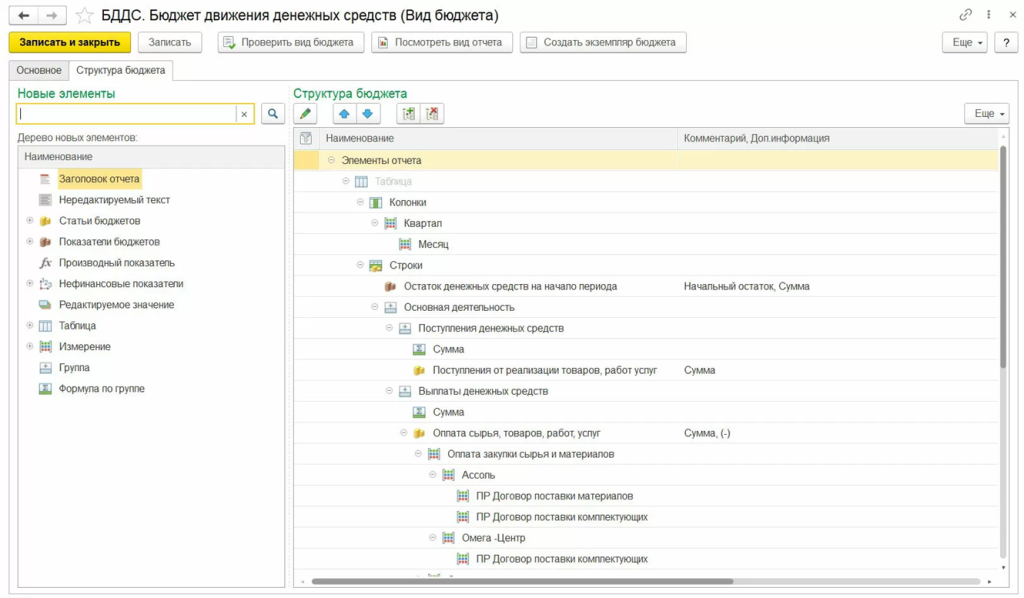
Task: Click the pencil edit icon in structure toolbar
Action: [x=307, y=114]
